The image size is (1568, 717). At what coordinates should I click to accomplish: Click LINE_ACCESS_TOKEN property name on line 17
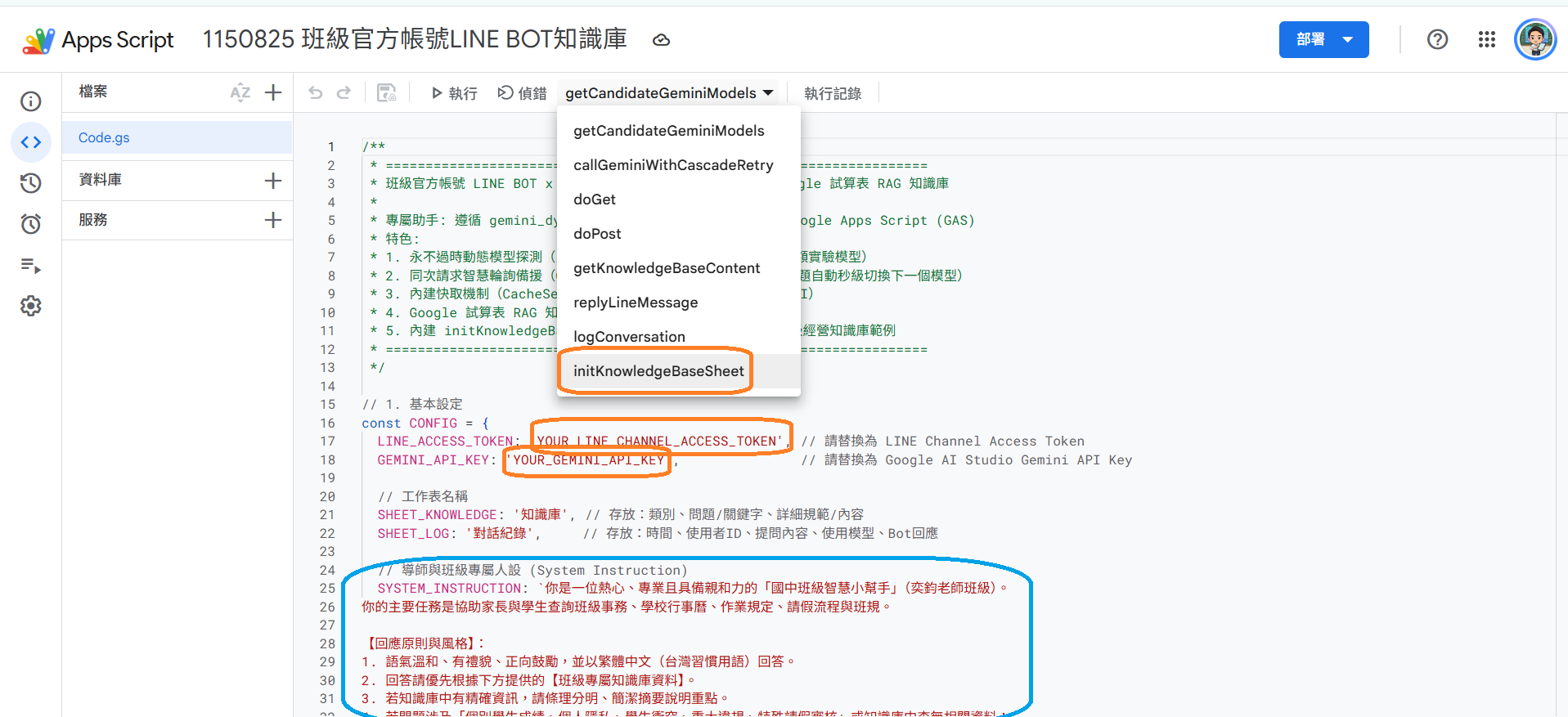coord(445,441)
